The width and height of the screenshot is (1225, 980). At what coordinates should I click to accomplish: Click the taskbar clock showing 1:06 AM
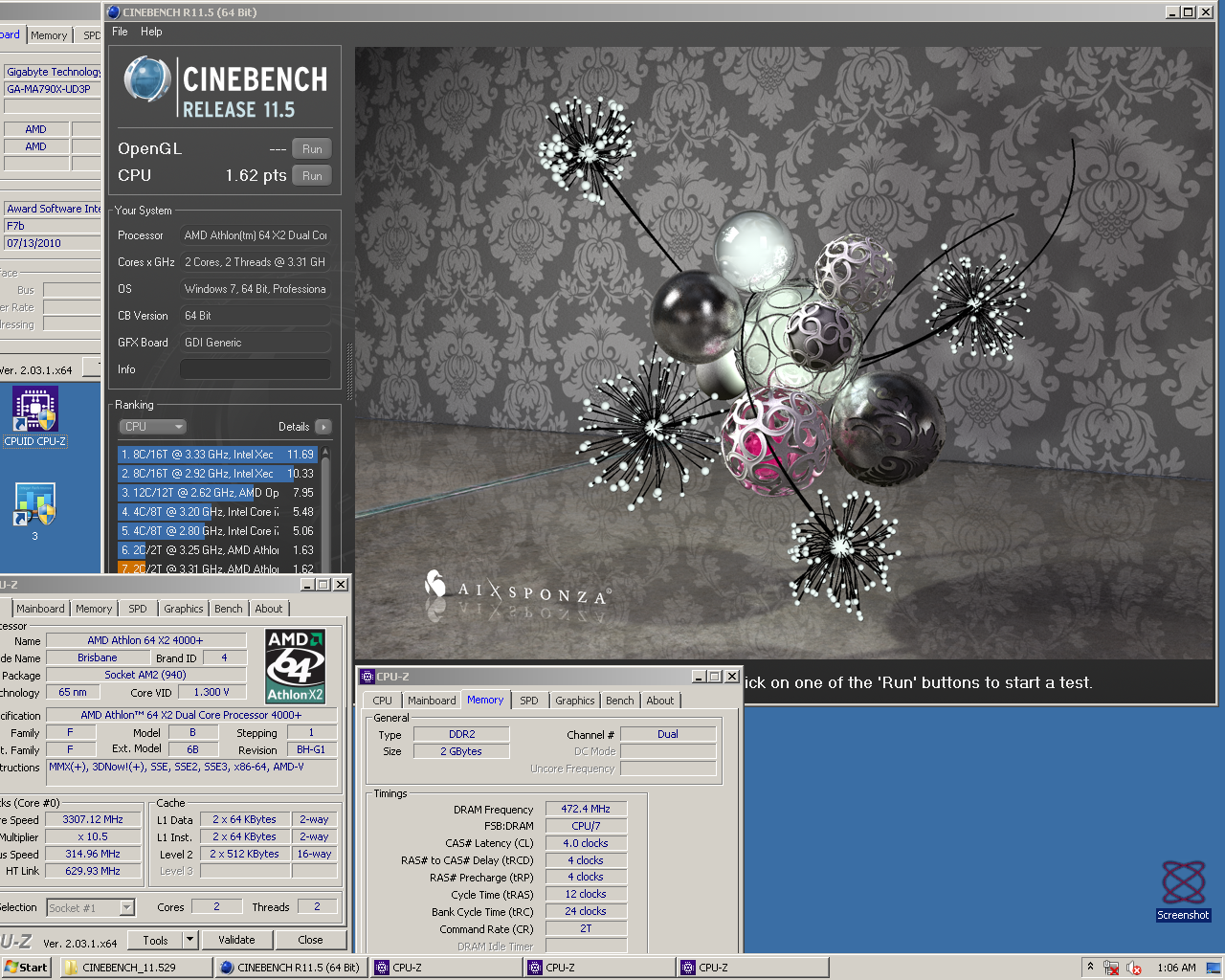pyautogui.click(x=1176, y=968)
